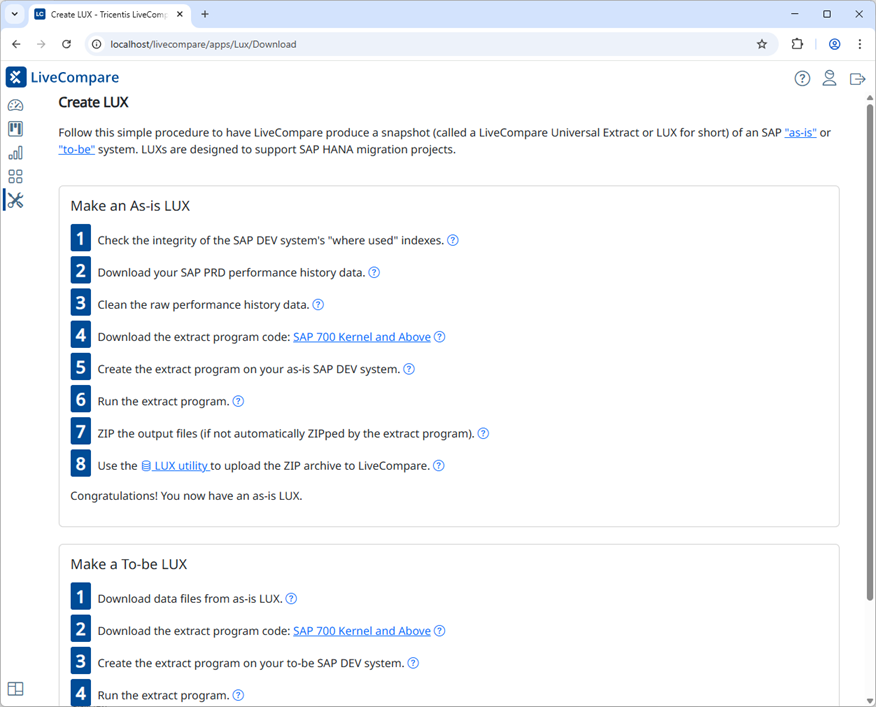Click the LiveCompare brand text
The width and height of the screenshot is (876, 707).
tap(75, 77)
